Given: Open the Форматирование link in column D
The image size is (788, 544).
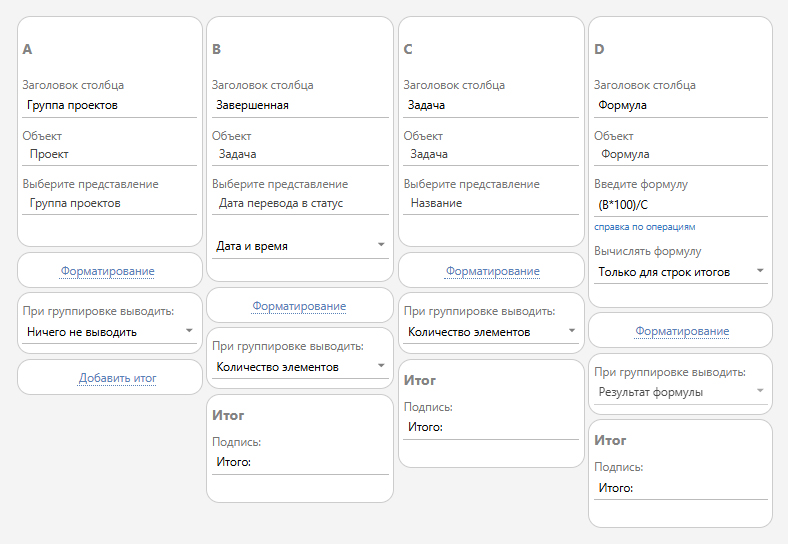Looking at the screenshot, I should coord(682,331).
